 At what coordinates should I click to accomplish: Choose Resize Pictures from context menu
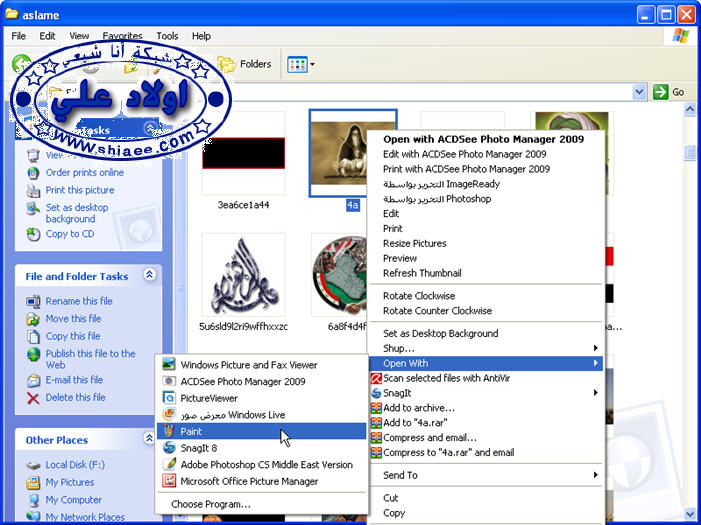[486, 243]
